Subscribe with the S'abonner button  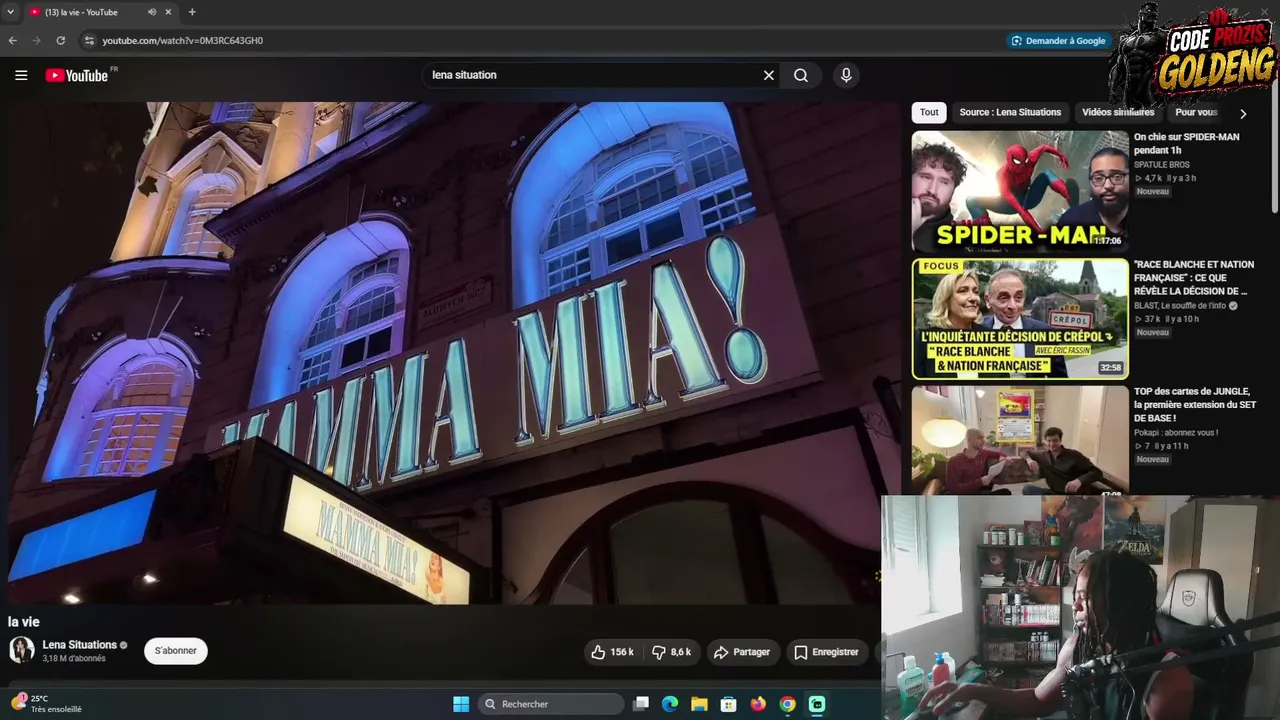coord(176,651)
